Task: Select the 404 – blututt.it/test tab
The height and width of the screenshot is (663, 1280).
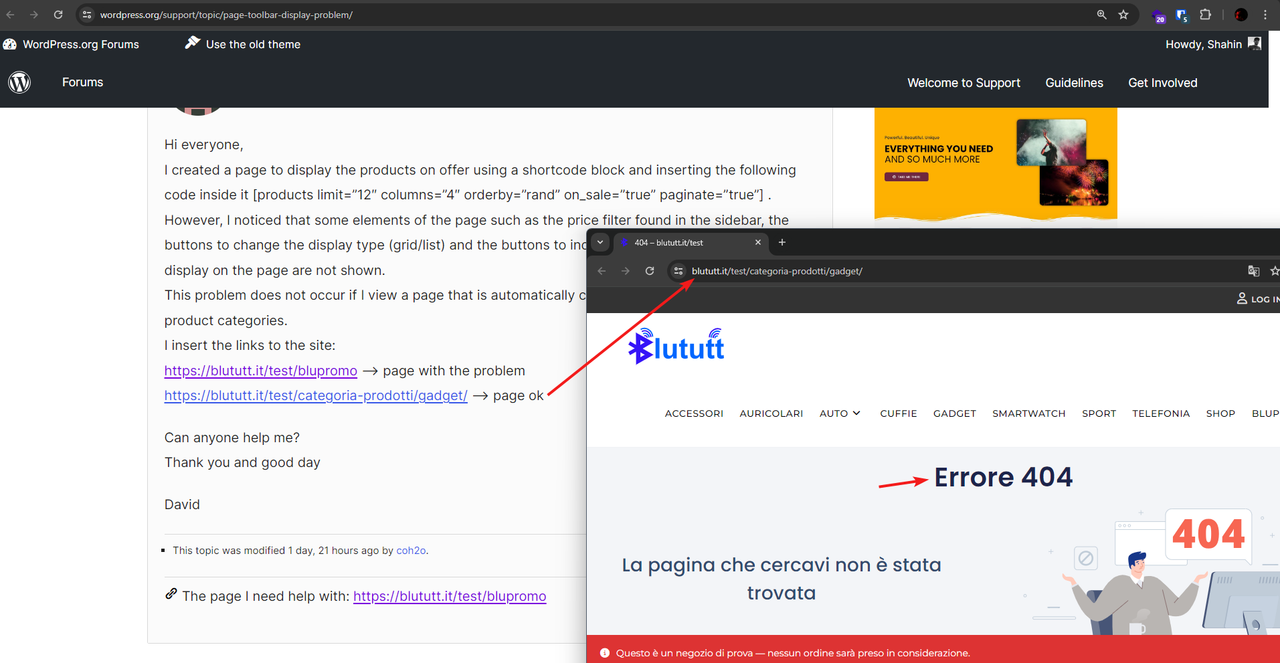Action: (690, 242)
